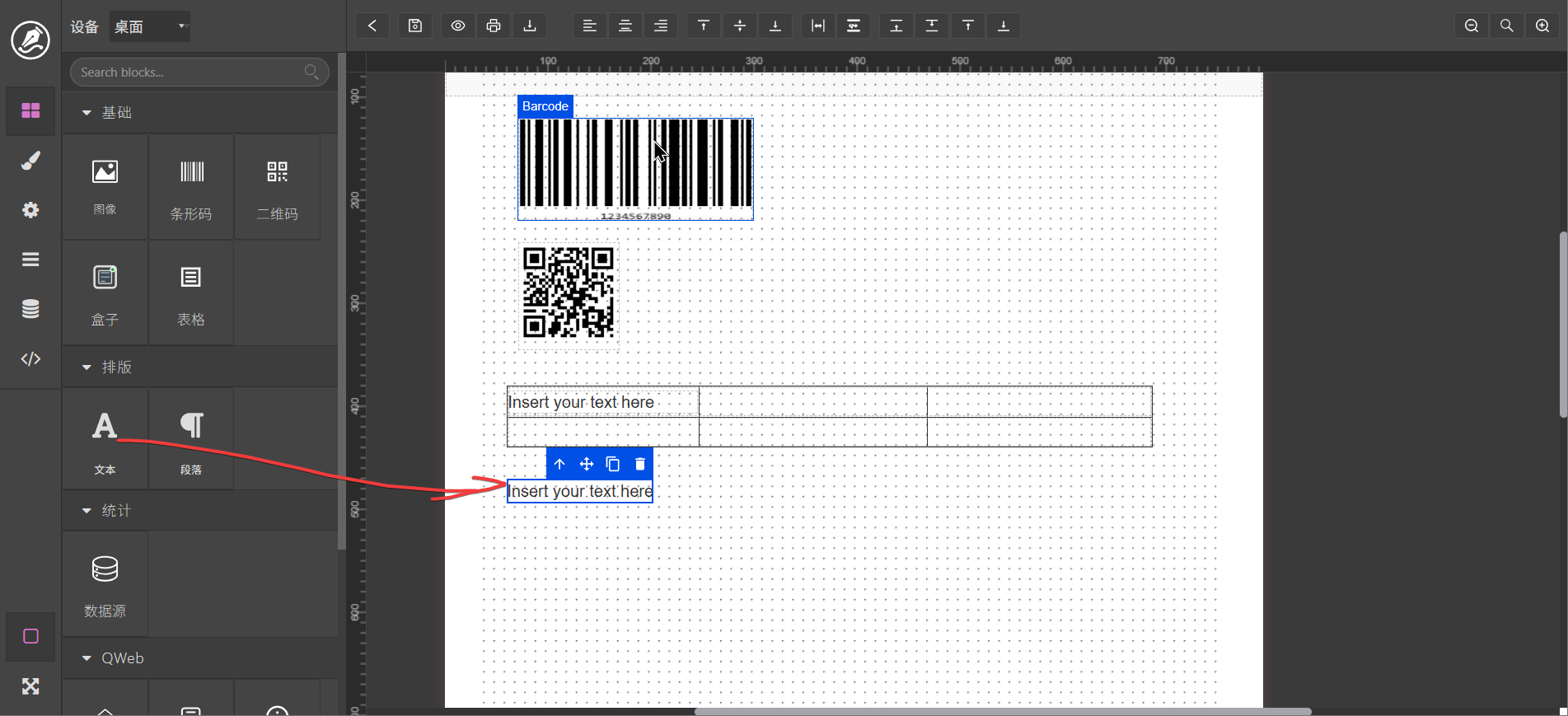Delete the selected text element

pyautogui.click(x=640, y=464)
